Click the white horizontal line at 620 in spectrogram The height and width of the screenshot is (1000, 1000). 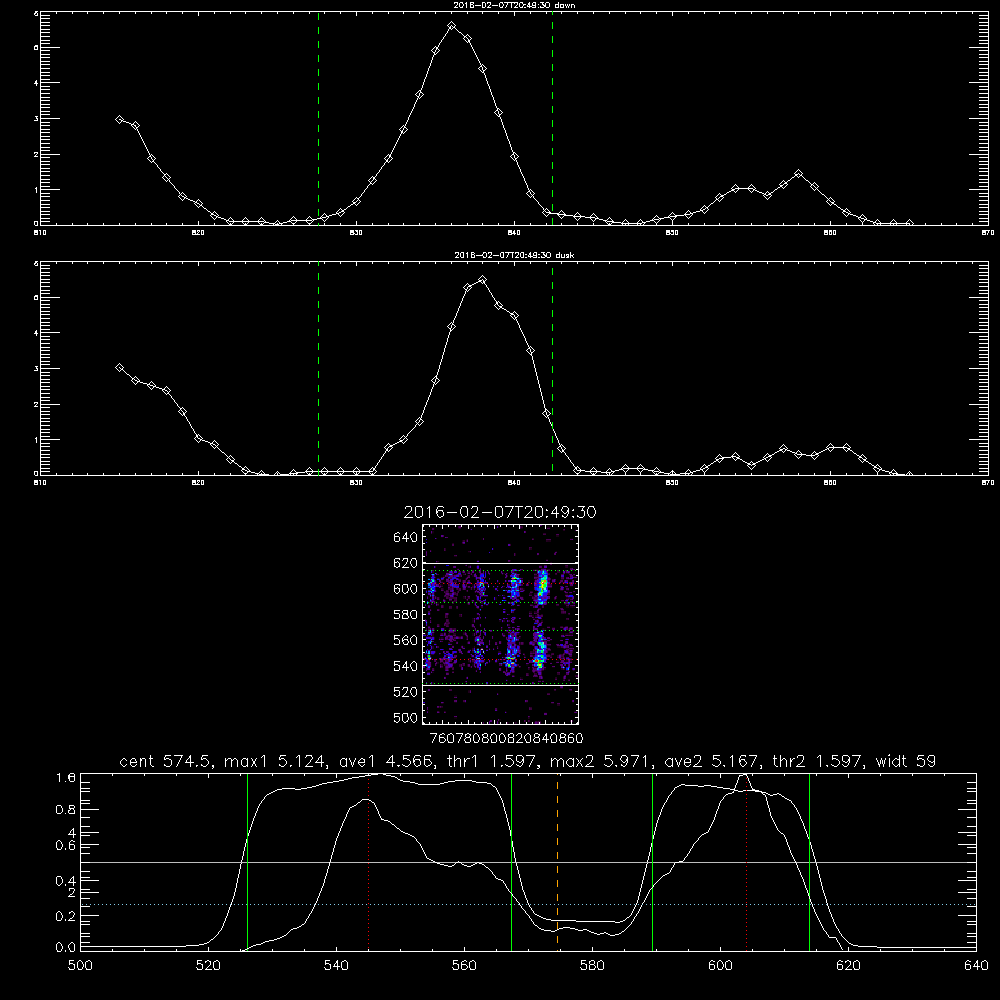[501, 563]
